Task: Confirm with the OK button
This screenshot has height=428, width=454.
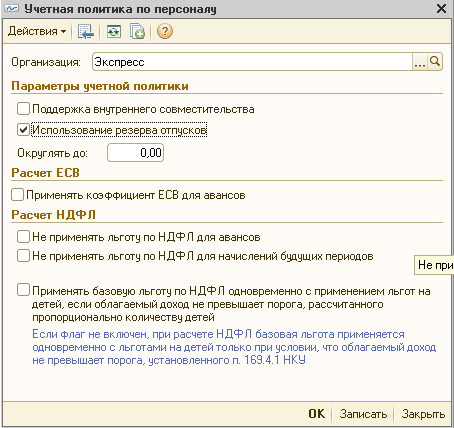Action: [316, 414]
